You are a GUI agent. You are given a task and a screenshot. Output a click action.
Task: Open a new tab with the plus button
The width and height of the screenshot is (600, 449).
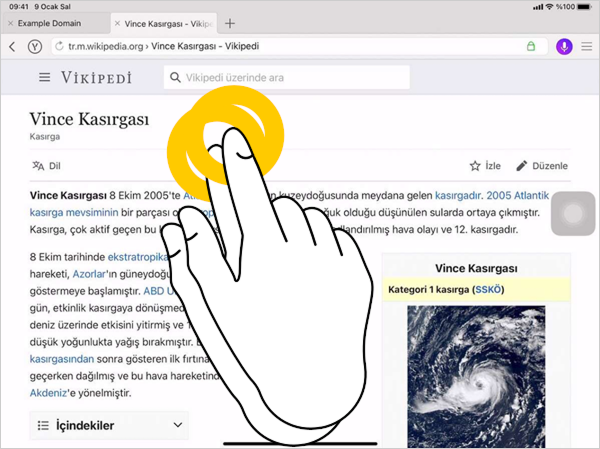click(230, 22)
